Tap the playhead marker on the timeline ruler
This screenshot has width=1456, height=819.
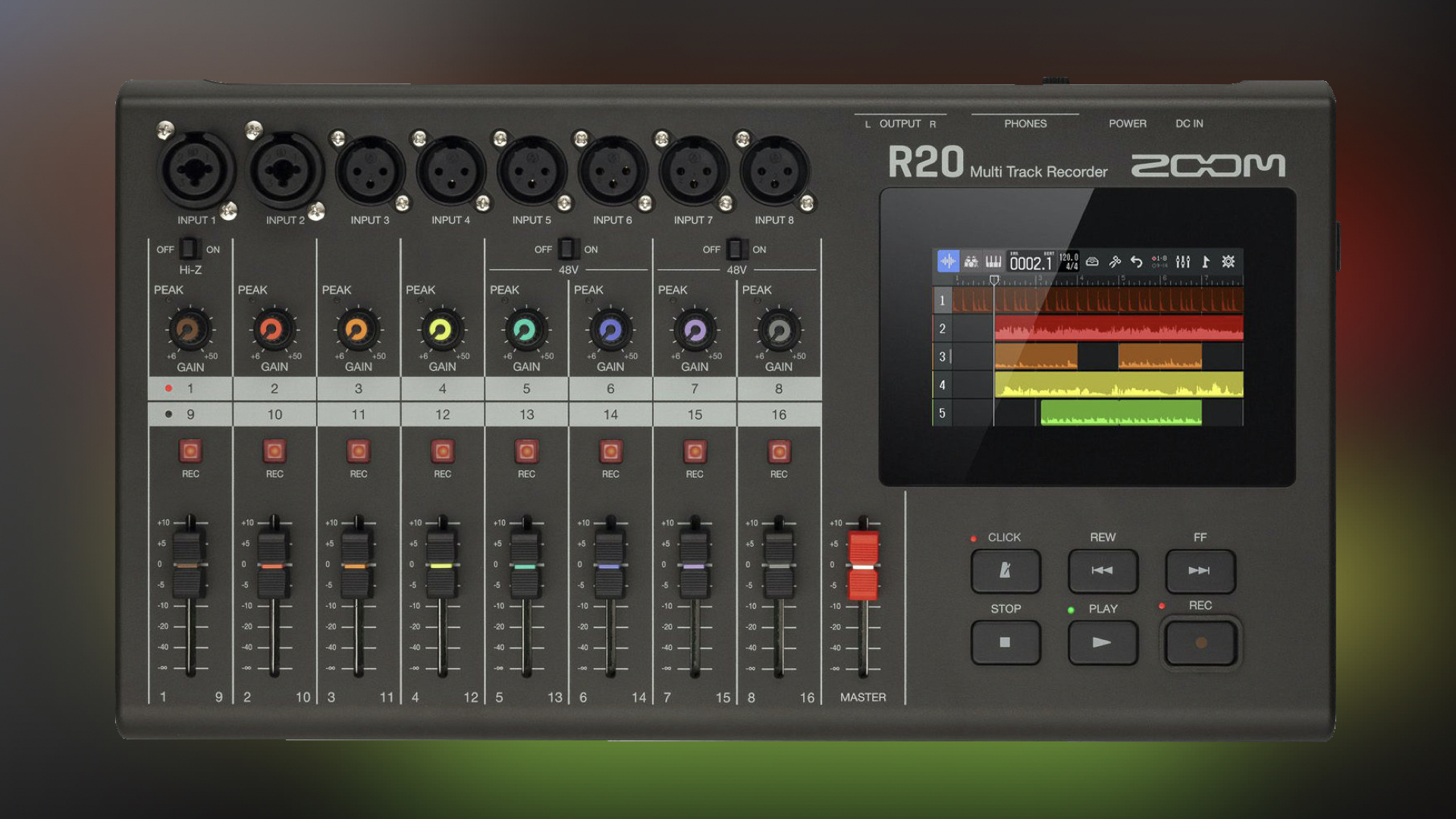pos(995,281)
